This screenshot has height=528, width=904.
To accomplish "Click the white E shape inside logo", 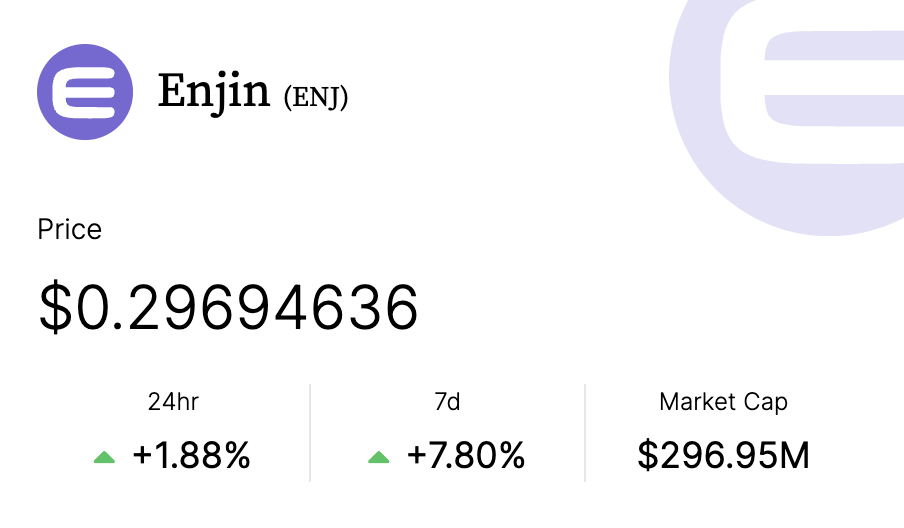I will [x=84, y=92].
